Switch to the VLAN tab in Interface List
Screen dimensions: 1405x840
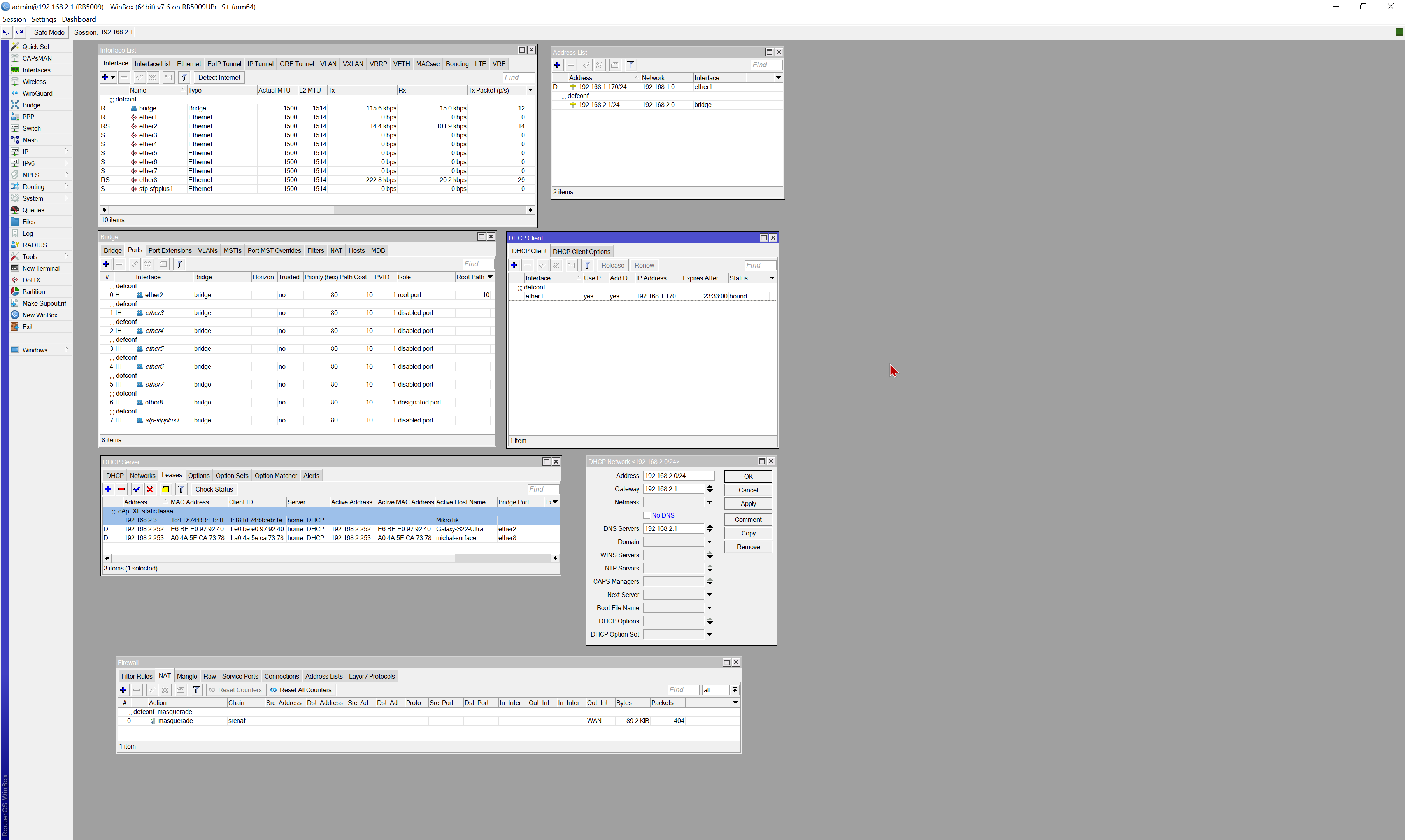[x=328, y=64]
